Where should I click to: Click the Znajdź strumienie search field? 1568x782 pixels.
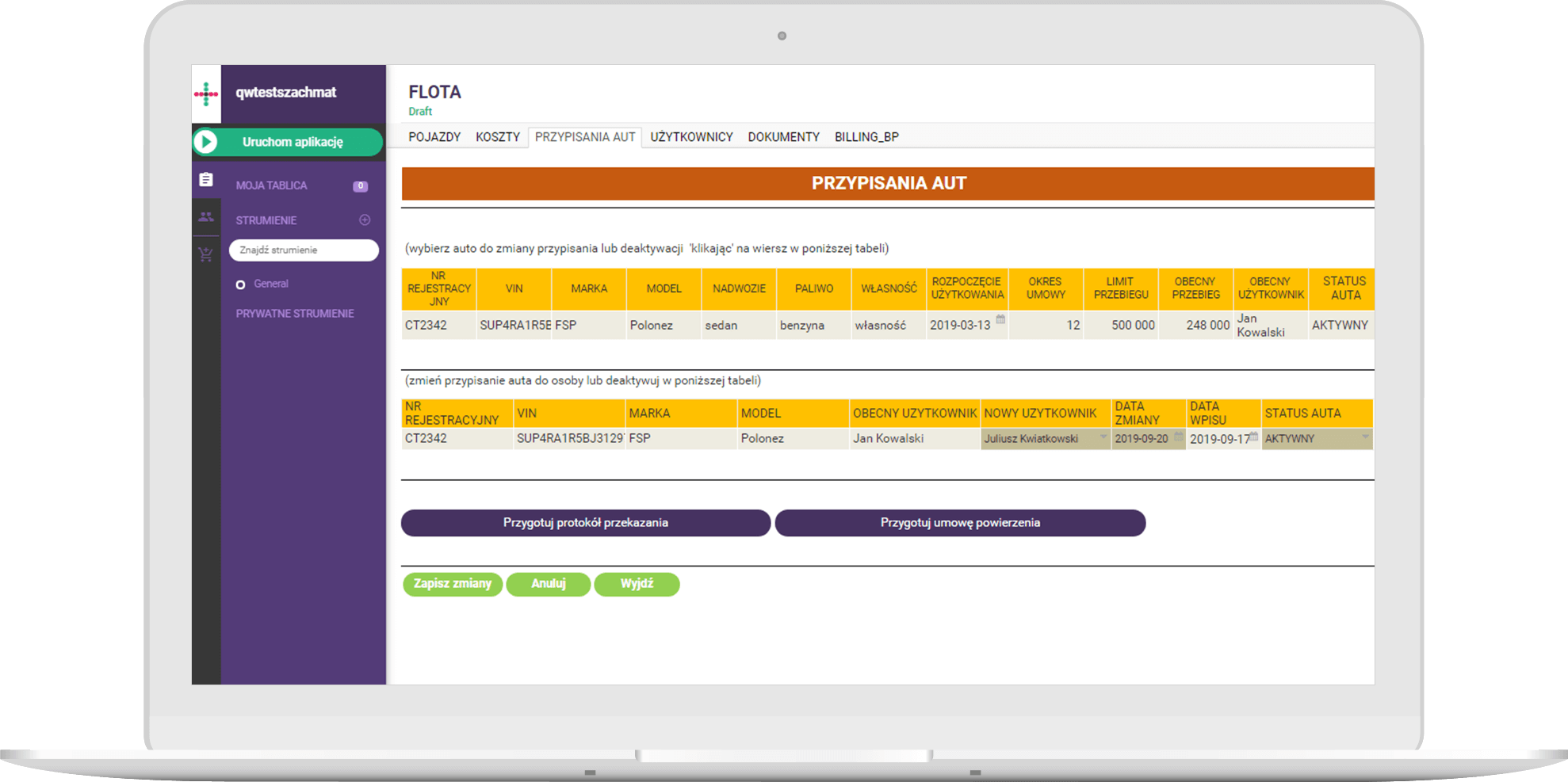tap(304, 250)
